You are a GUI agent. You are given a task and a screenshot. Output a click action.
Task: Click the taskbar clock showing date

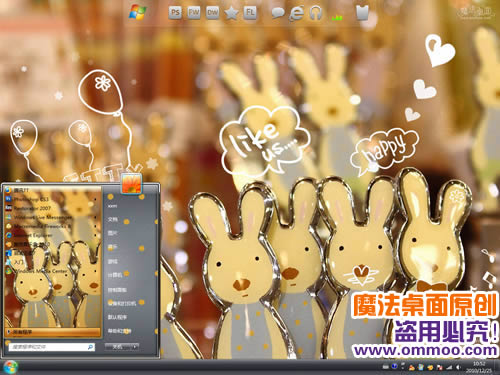tap(479, 367)
